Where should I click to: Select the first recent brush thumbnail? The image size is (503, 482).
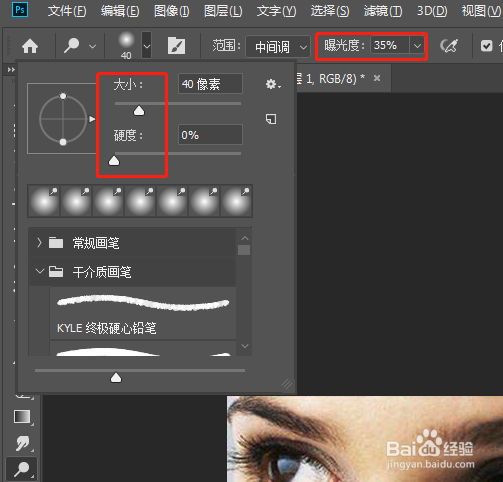[x=44, y=201]
